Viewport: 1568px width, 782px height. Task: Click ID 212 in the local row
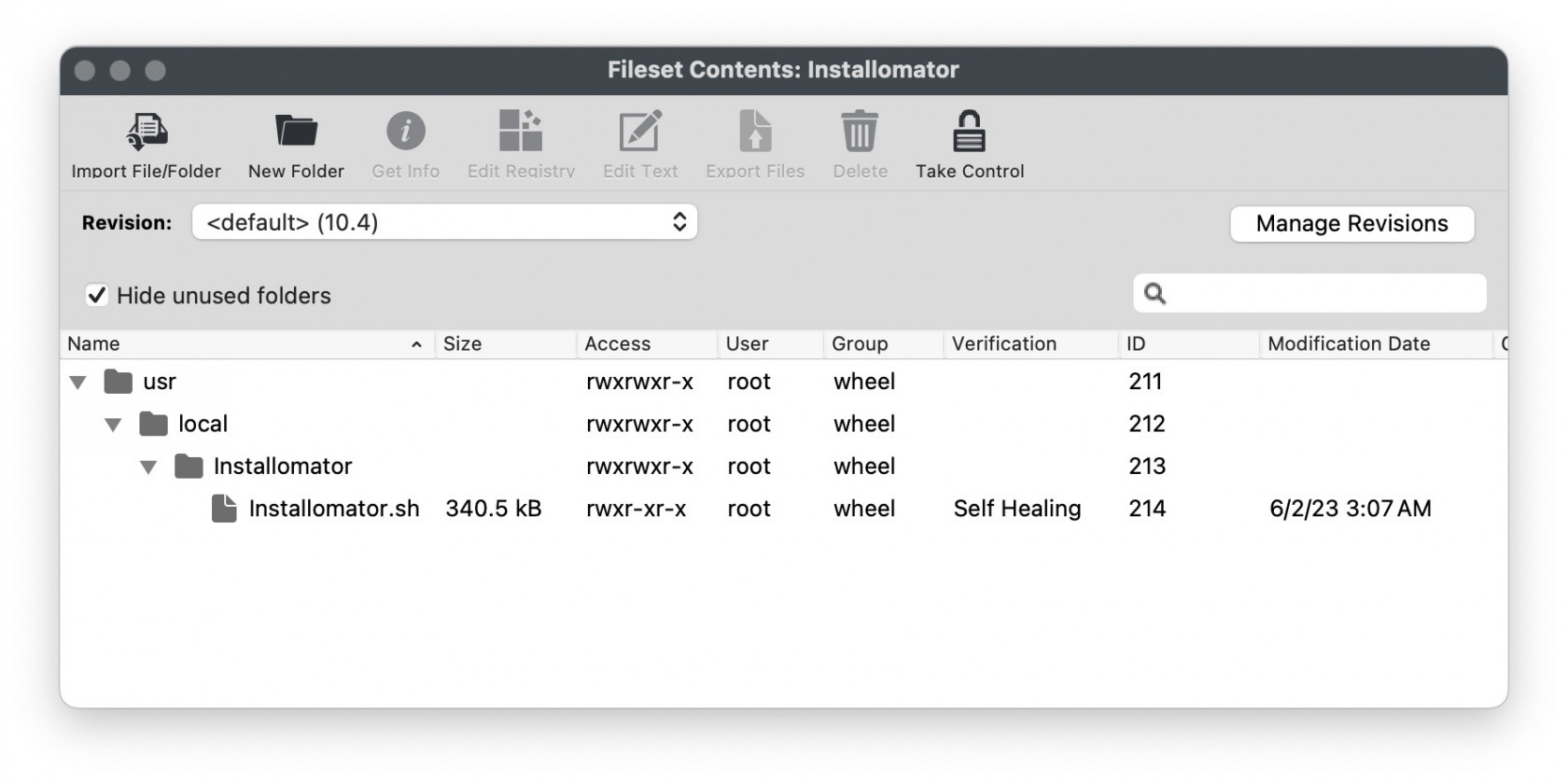(1147, 424)
